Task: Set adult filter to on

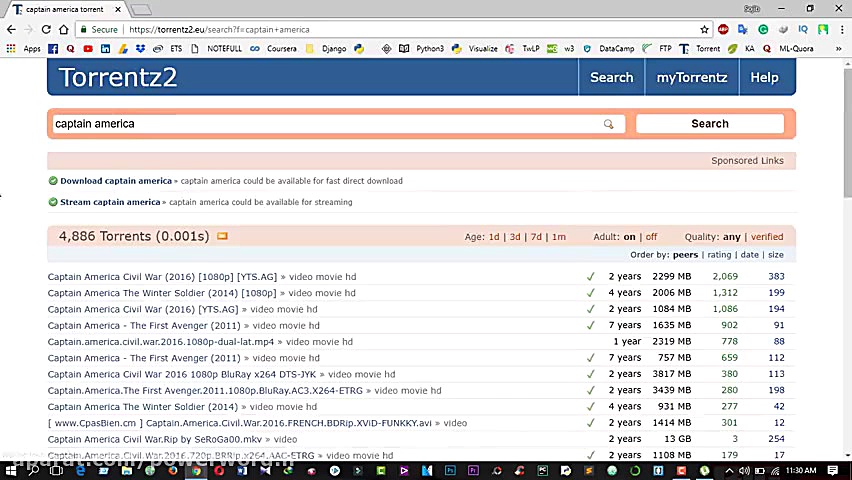Action: coord(629,237)
